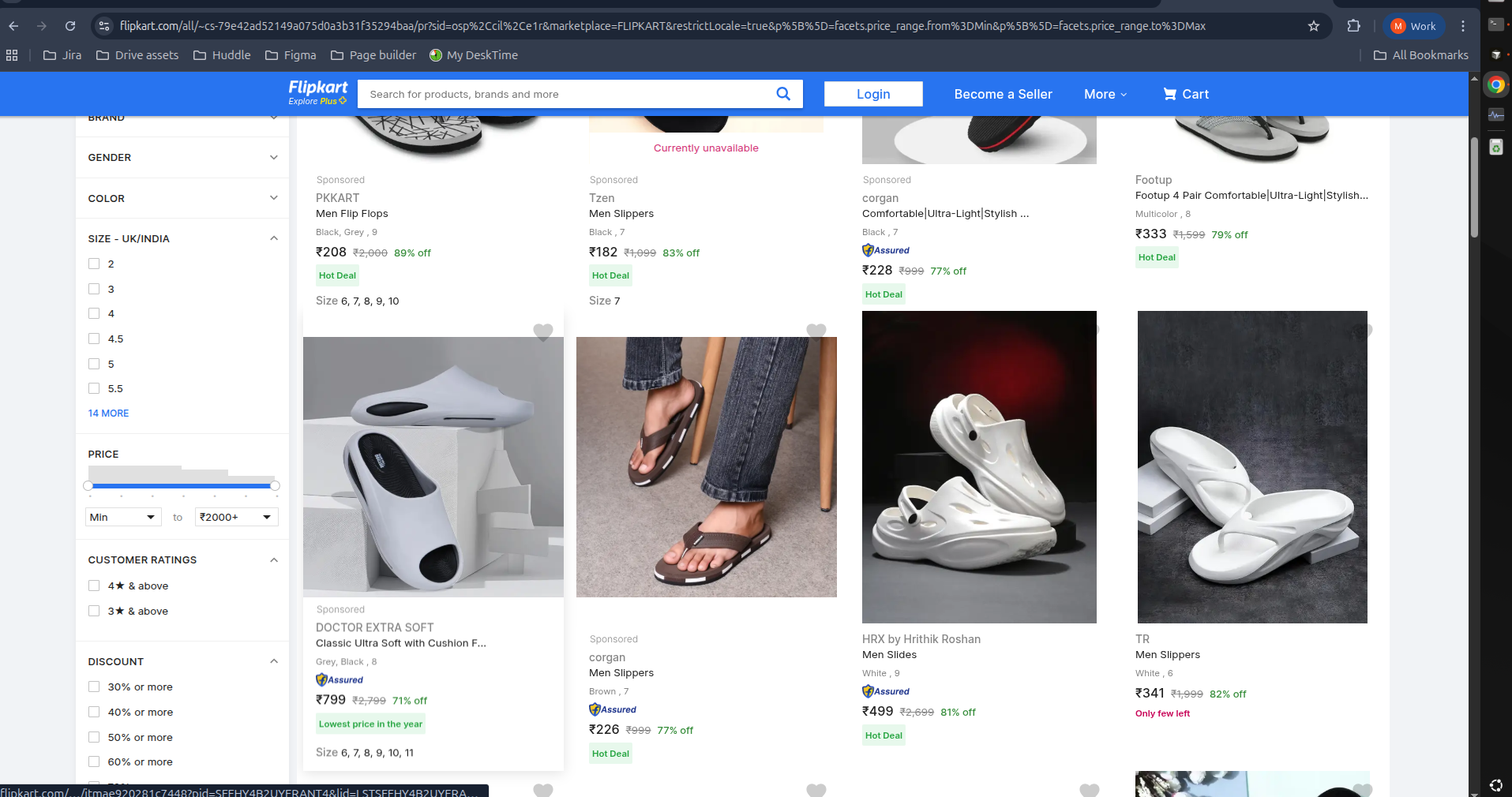This screenshot has width=1512, height=797.
Task: Tick the size 3 checkbox
Action: (94, 289)
